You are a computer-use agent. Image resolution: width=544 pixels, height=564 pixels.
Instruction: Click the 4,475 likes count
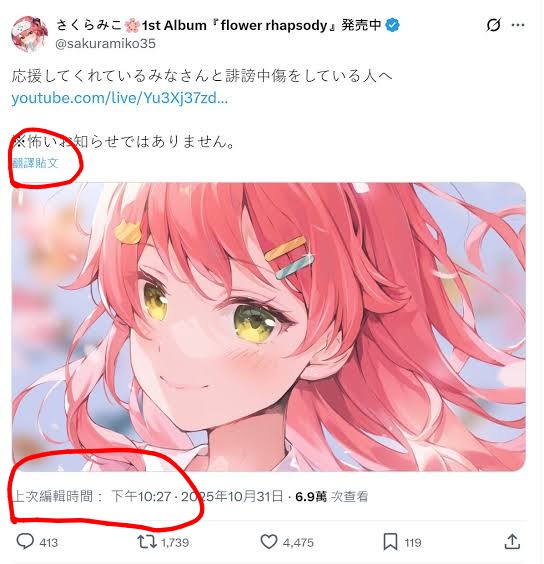pos(298,542)
